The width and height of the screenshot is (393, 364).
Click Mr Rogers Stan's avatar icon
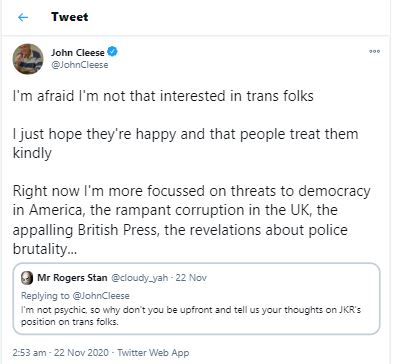click(x=27, y=278)
